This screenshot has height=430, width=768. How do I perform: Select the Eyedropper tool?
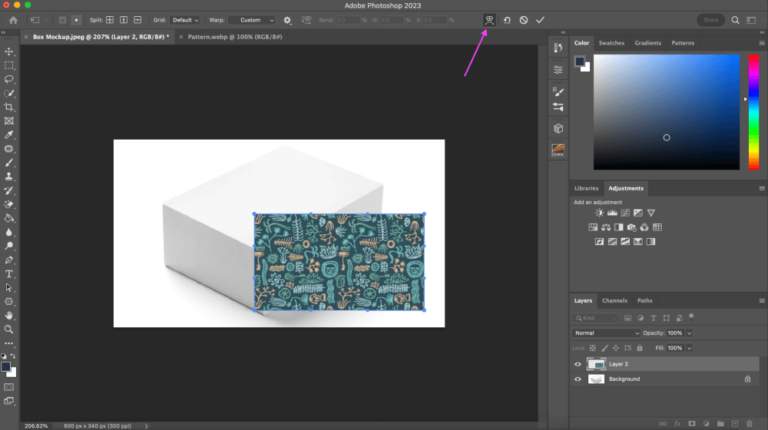(9, 135)
